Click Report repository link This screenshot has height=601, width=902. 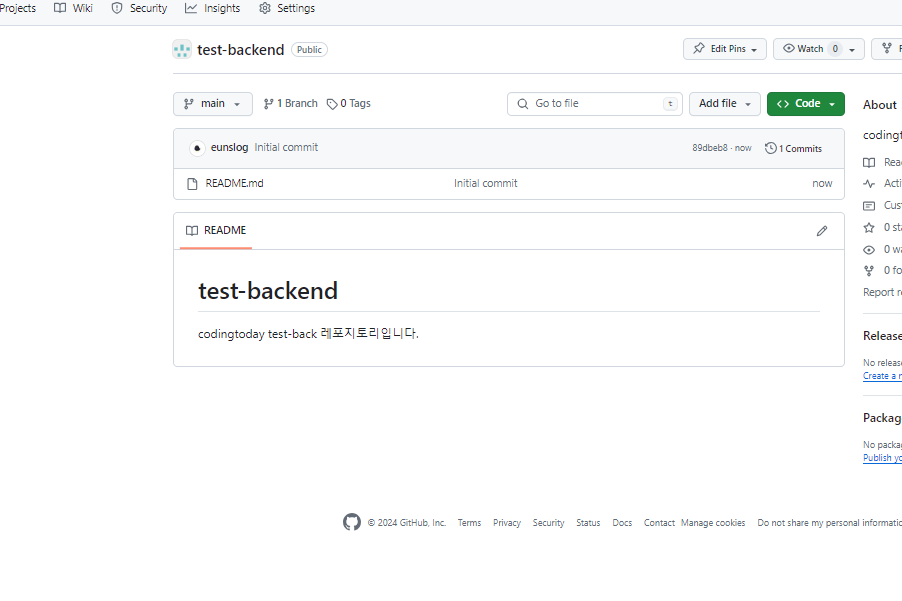882,292
